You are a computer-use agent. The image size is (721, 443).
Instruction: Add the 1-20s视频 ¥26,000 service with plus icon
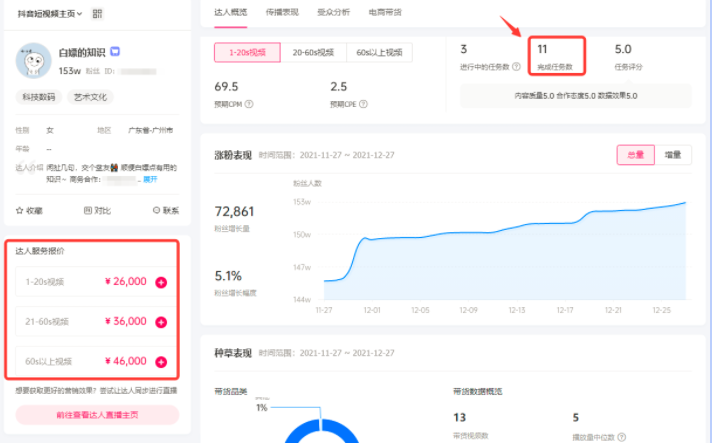[x=161, y=282]
